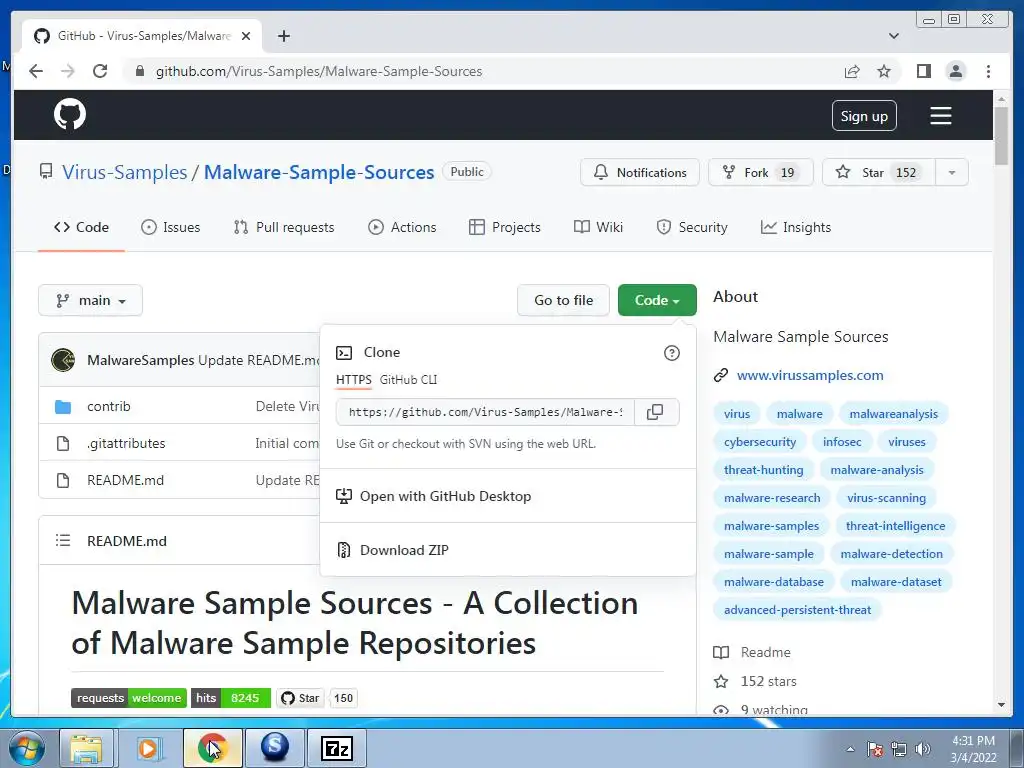
Task: Open the Virus-Samples owner link
Action: coord(125,172)
